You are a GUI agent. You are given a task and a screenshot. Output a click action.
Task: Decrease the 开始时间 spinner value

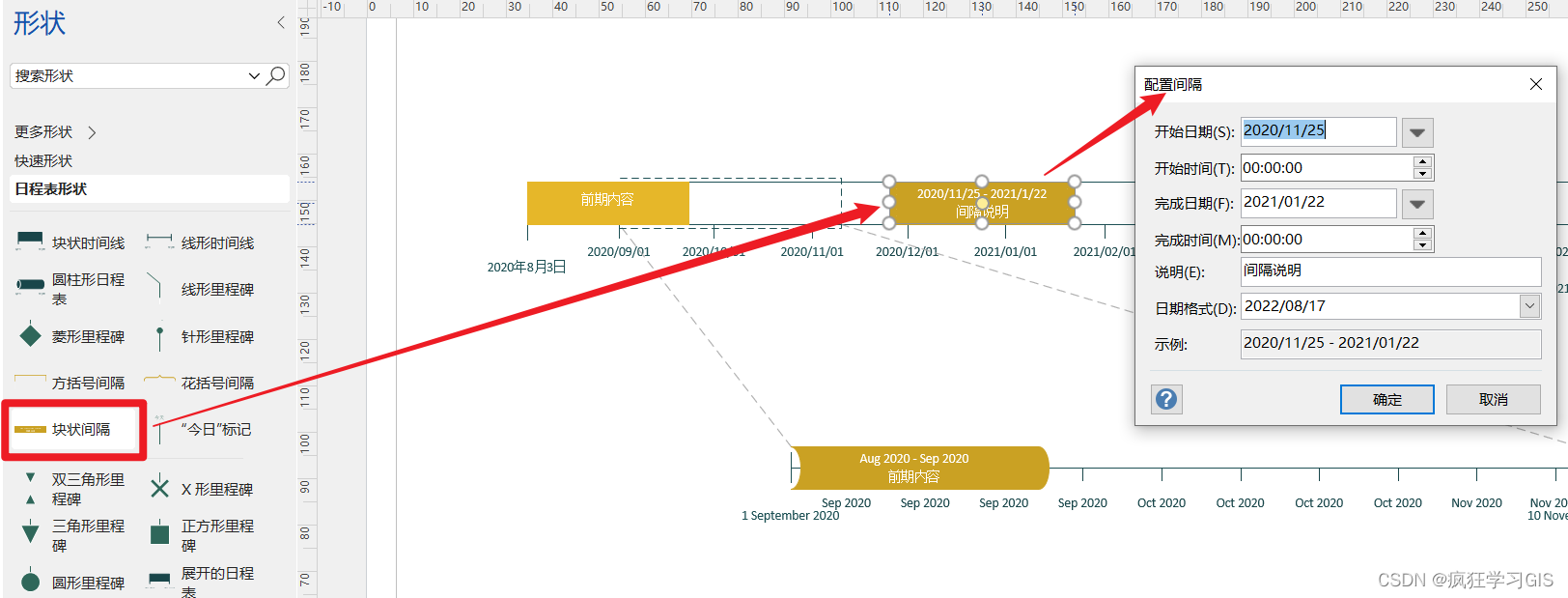coord(1422,174)
